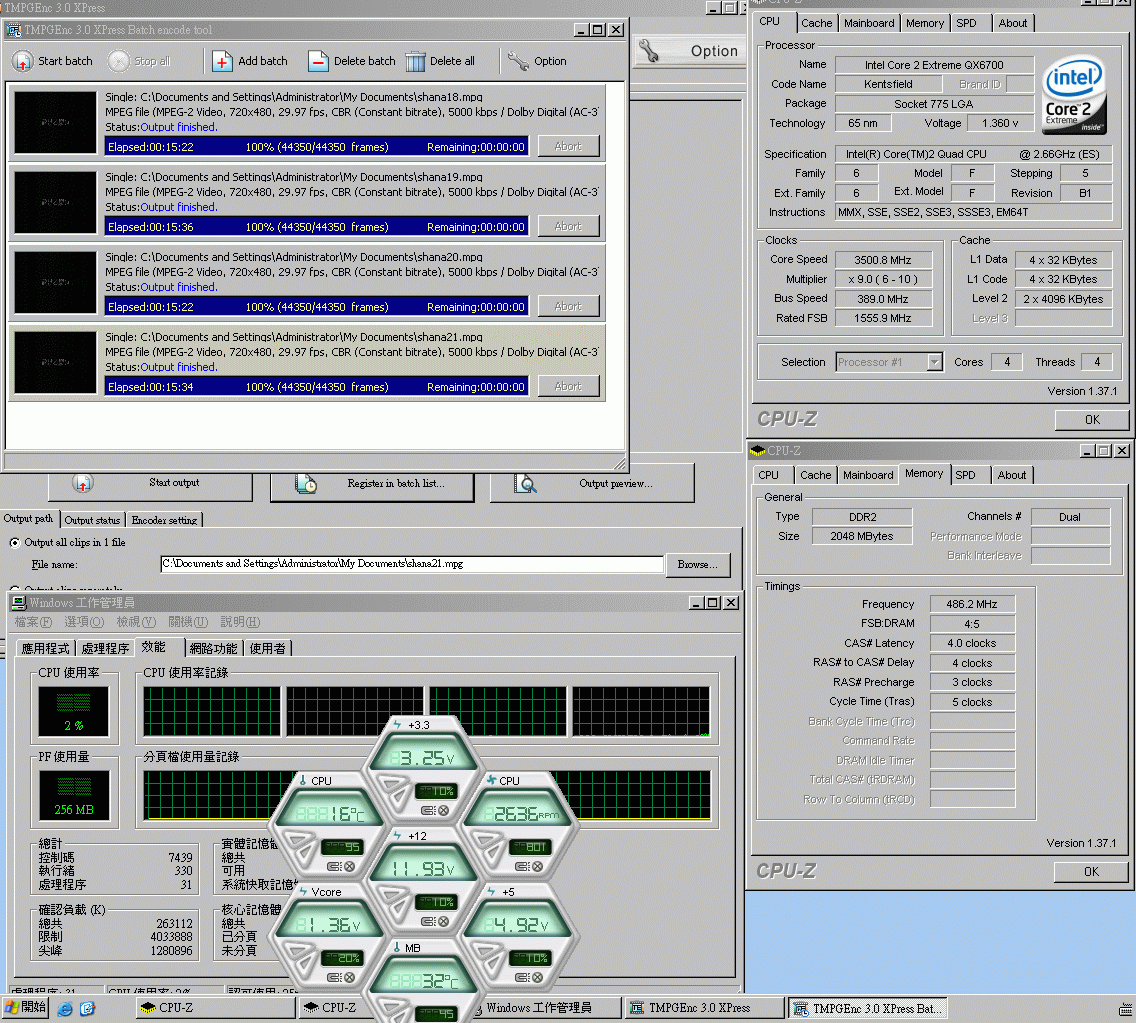The image size is (1136, 1023).
Task: Open SPD tab in lower CPU-Z window
Action: (965, 475)
